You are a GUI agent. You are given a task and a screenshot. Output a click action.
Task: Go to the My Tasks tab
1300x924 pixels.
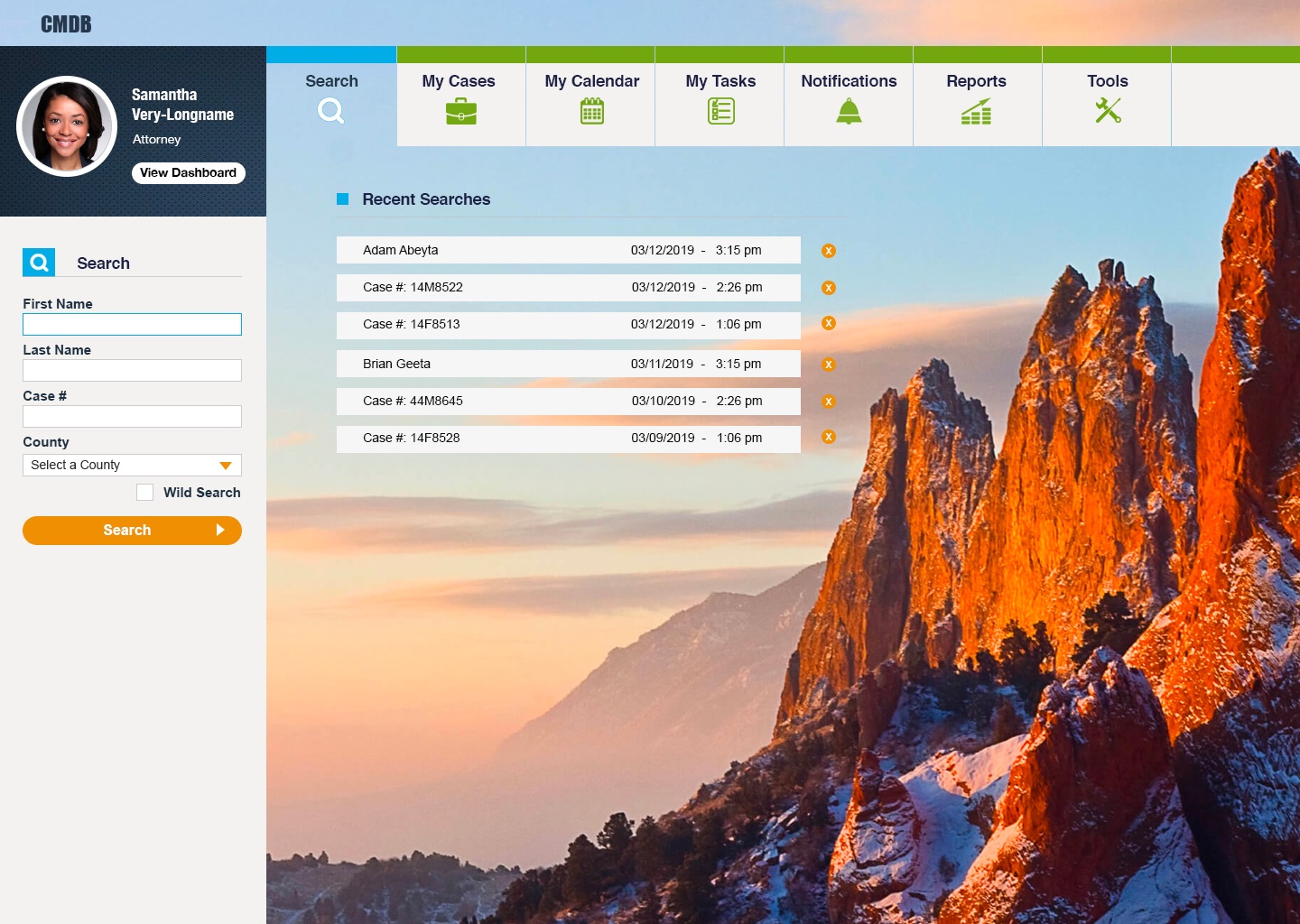coord(720,97)
